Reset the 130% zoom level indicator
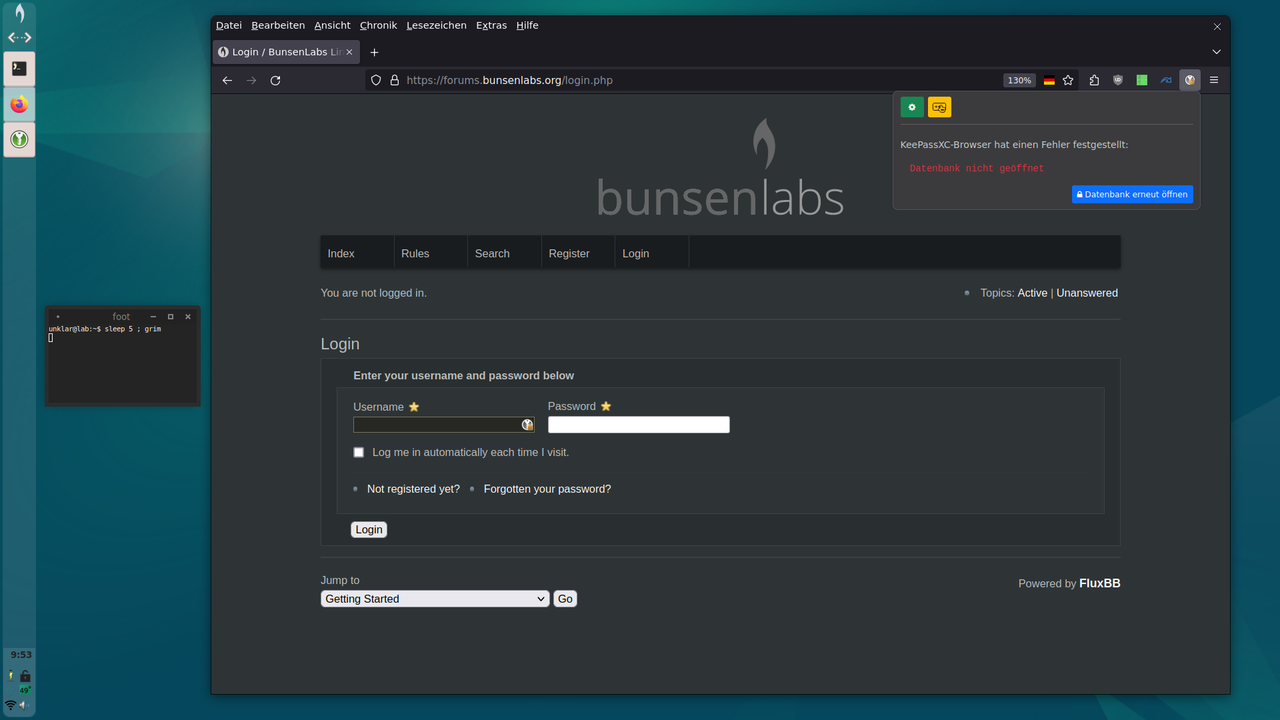The width and height of the screenshot is (1280, 720). point(1019,80)
